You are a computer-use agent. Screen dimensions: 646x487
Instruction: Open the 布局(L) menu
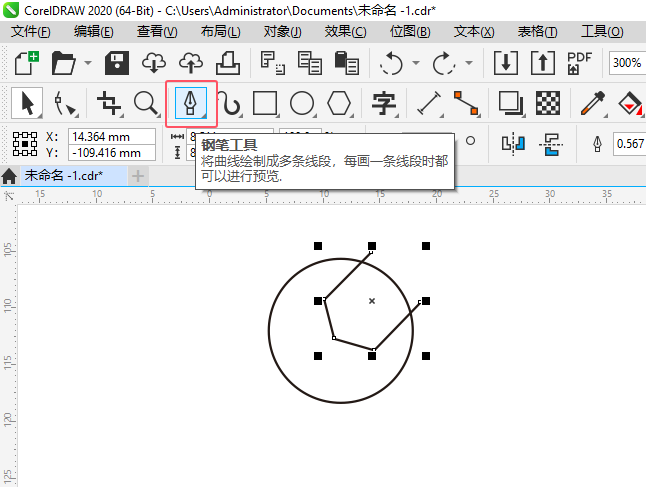pos(220,31)
